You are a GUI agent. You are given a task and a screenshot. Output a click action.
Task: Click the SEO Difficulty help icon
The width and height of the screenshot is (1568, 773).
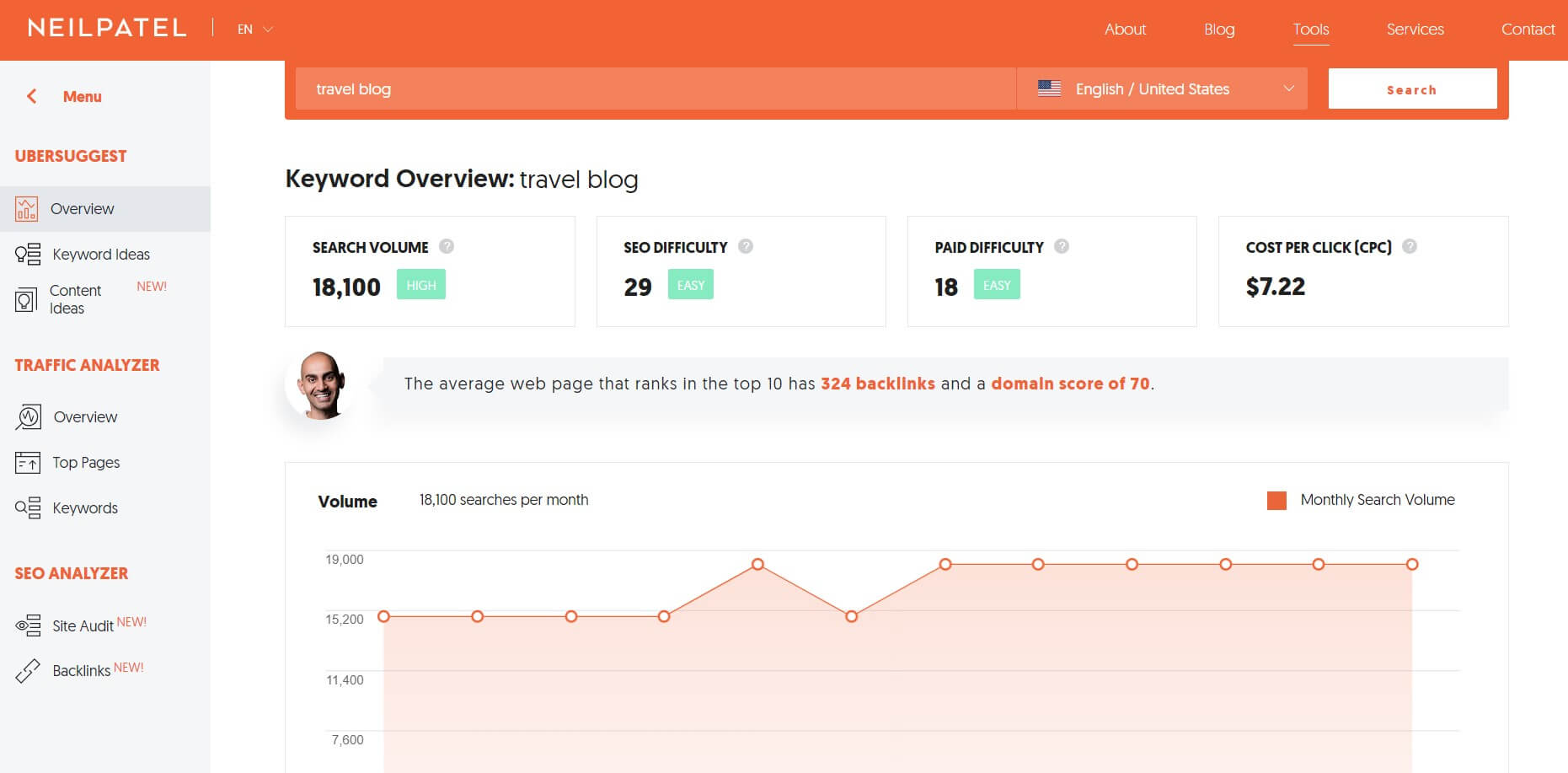coord(746,246)
